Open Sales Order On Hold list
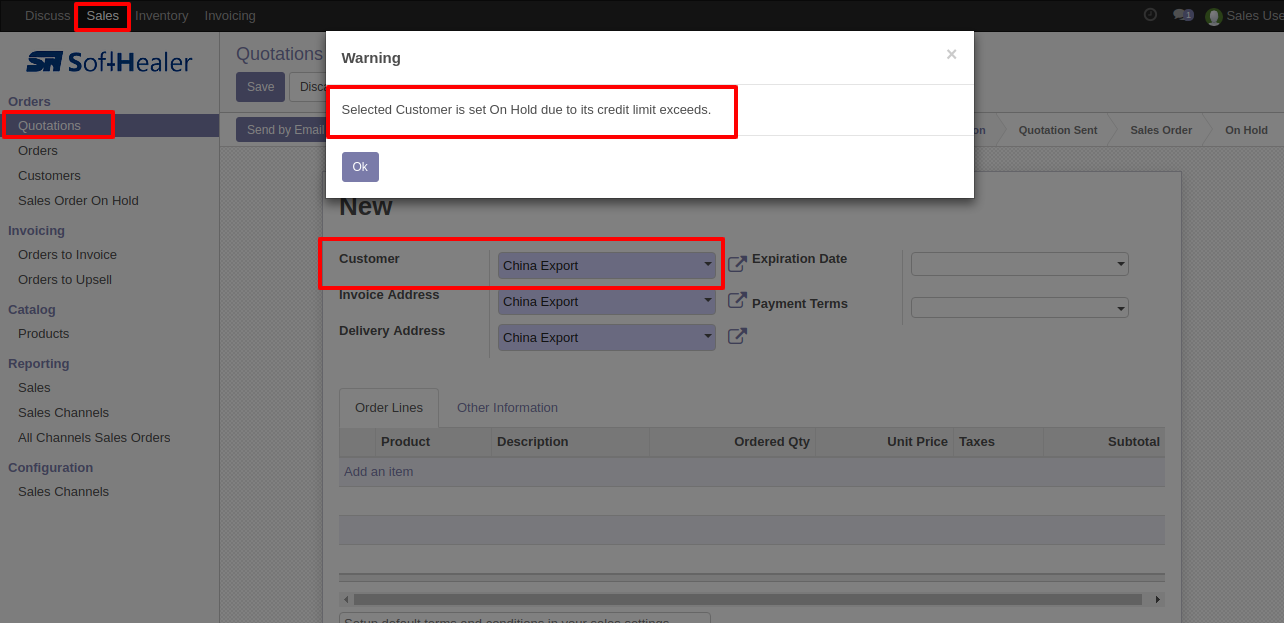 pyautogui.click(x=78, y=200)
